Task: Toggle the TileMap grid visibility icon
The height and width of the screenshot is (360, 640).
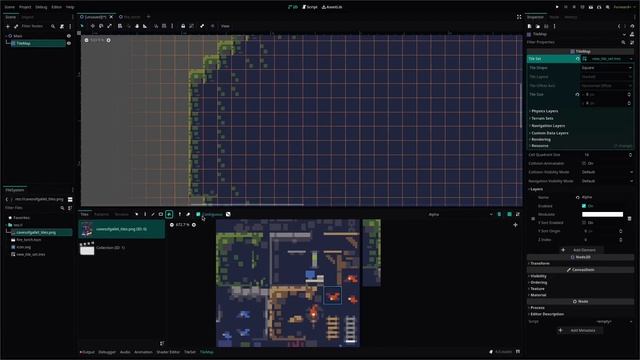Action: tap(509, 214)
